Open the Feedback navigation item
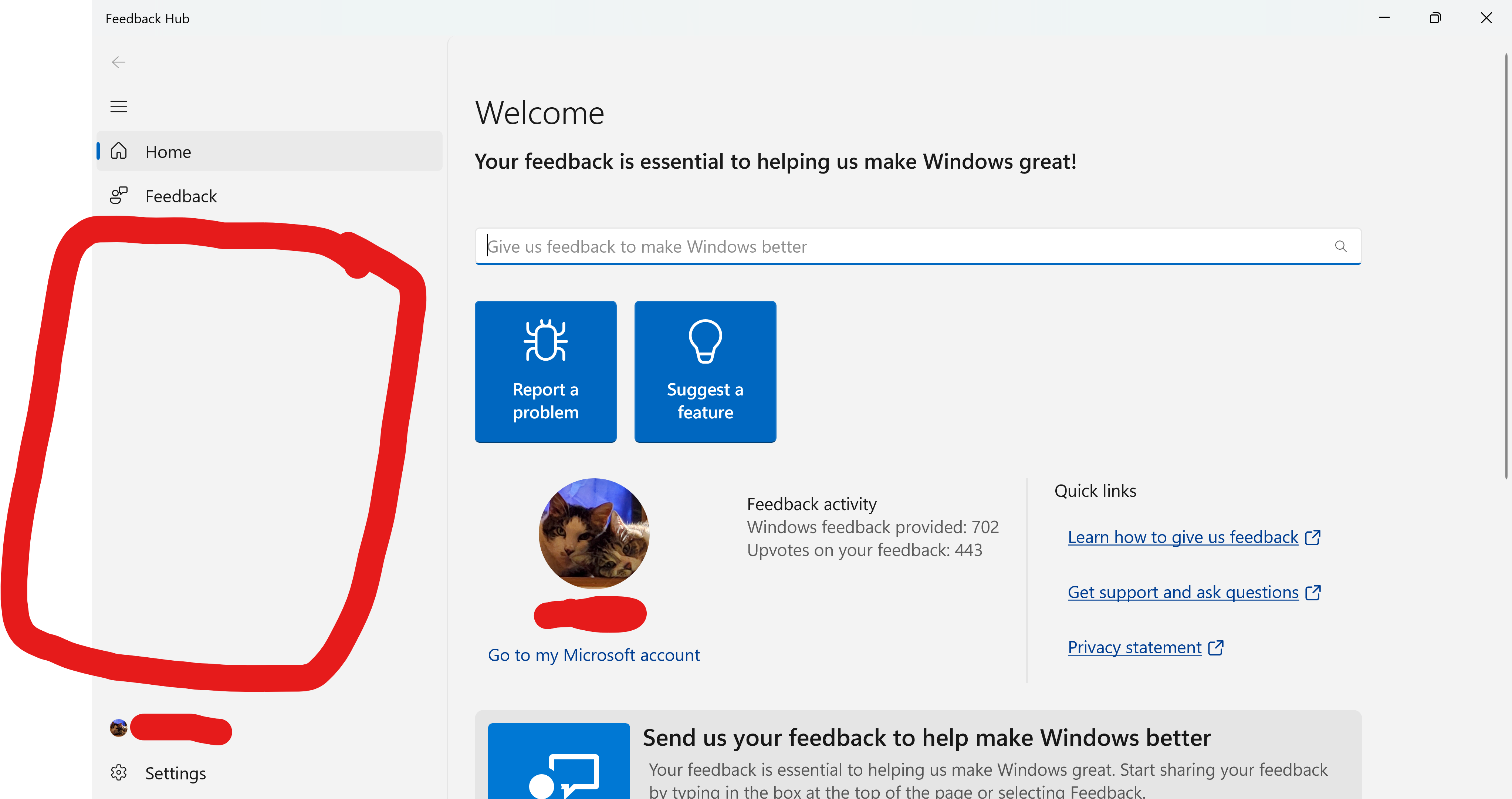The image size is (1512, 799). (270, 196)
